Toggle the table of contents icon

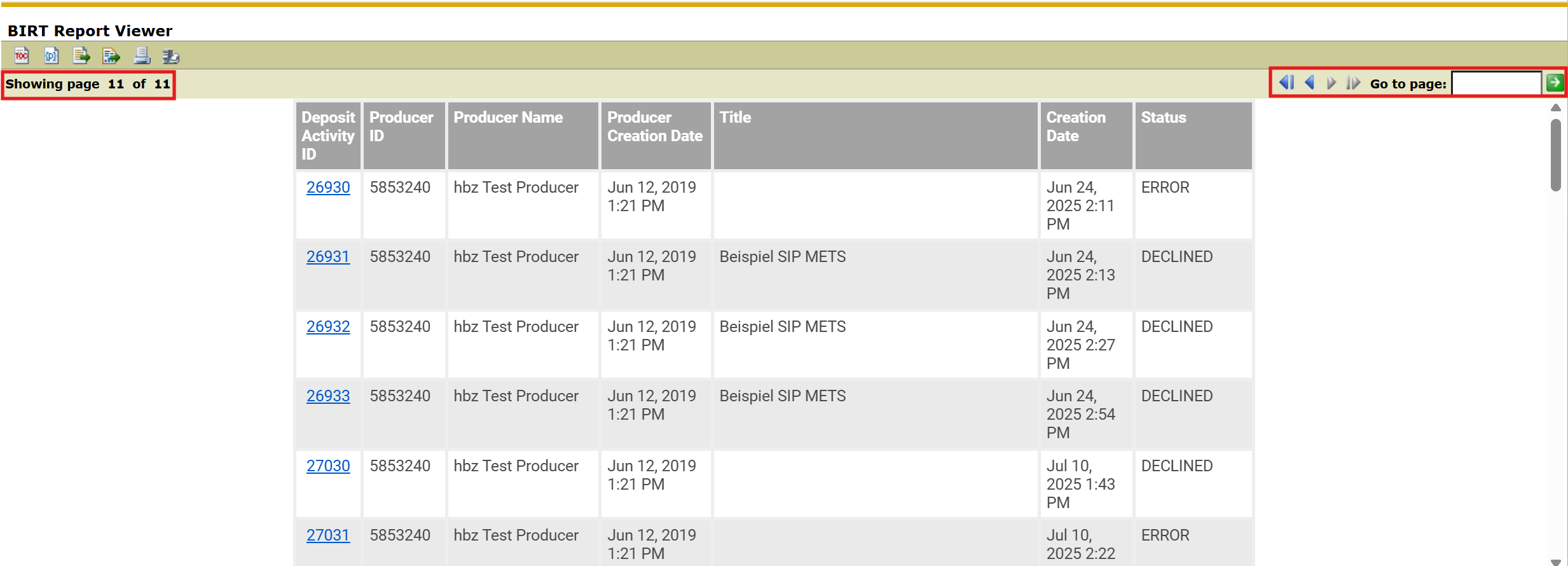pyautogui.click(x=22, y=56)
